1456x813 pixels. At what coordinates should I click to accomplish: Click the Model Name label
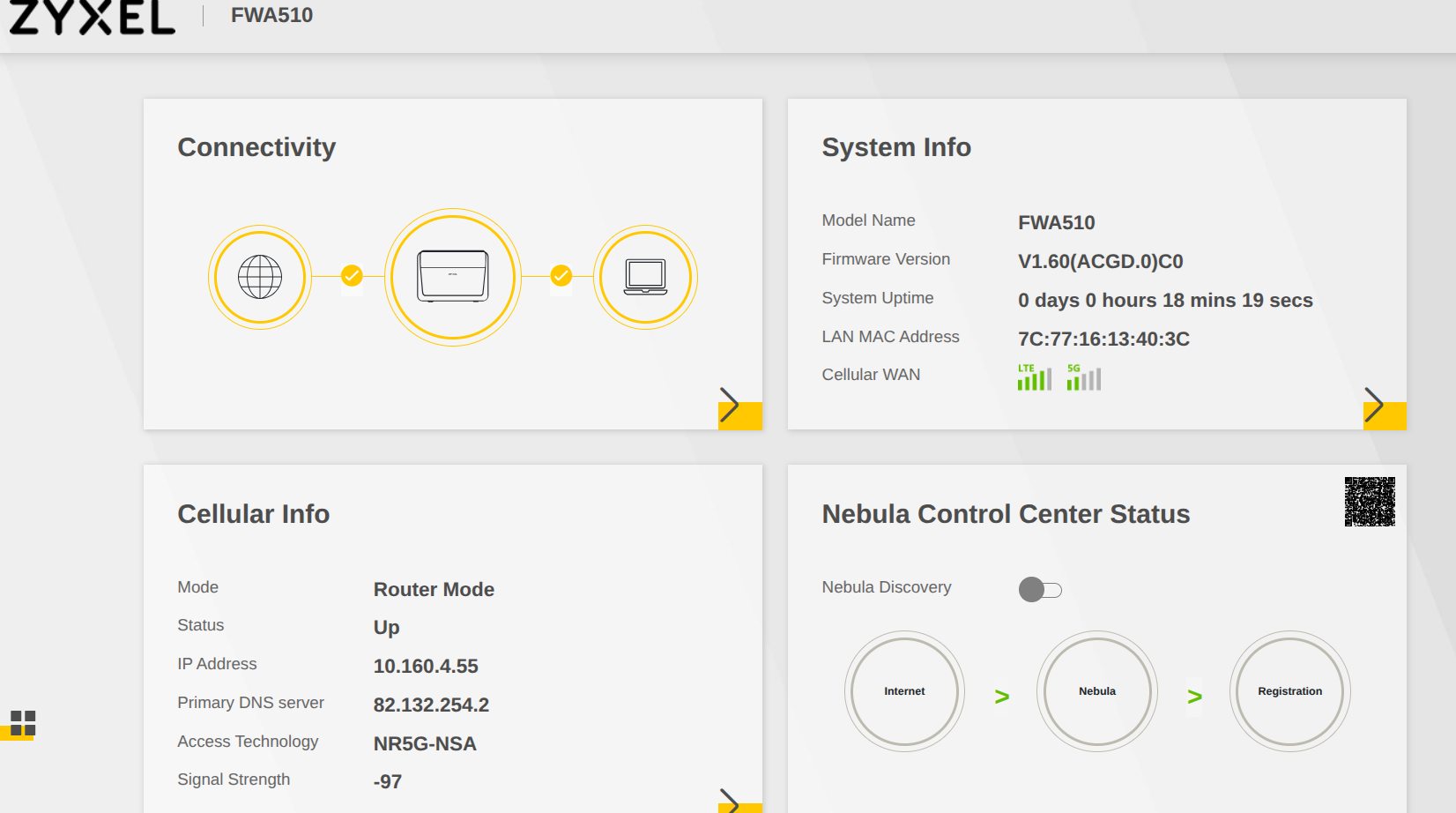pos(868,220)
